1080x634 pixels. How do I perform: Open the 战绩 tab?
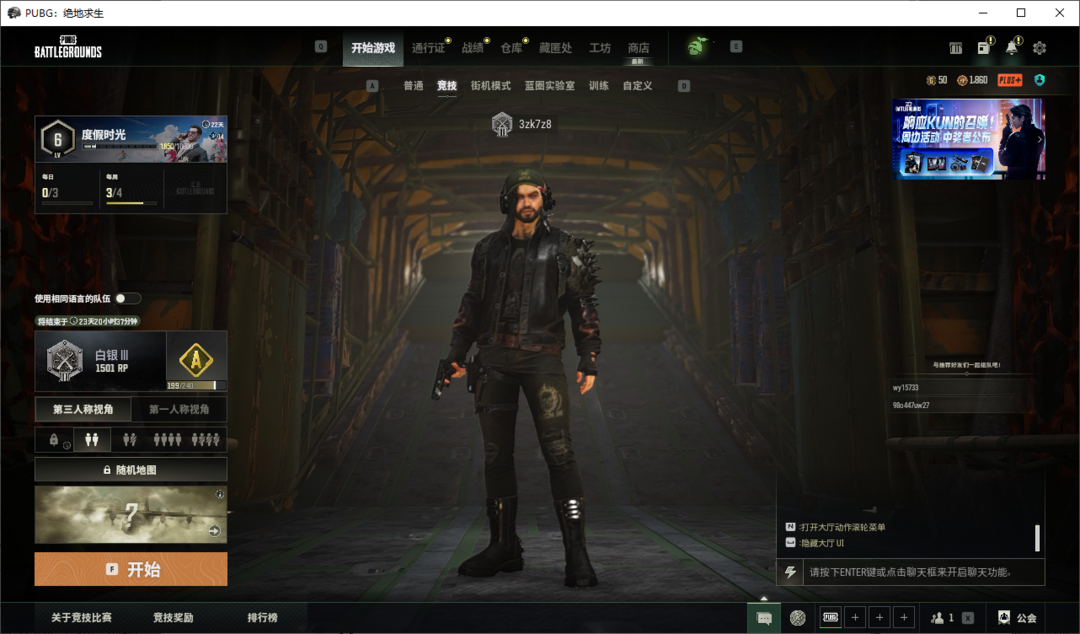472,48
